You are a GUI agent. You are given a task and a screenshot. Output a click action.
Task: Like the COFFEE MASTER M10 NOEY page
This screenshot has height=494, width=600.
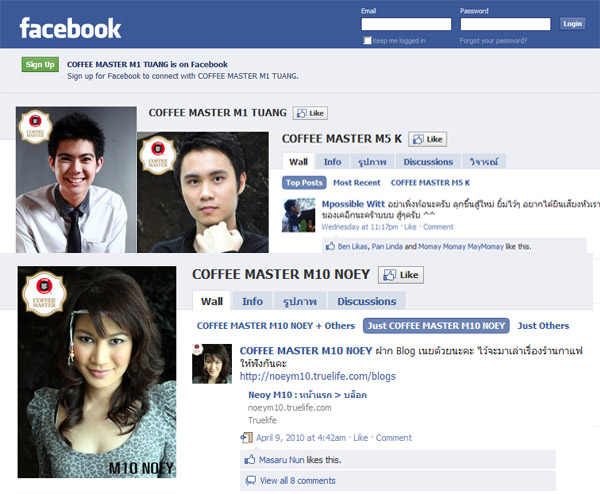401,275
